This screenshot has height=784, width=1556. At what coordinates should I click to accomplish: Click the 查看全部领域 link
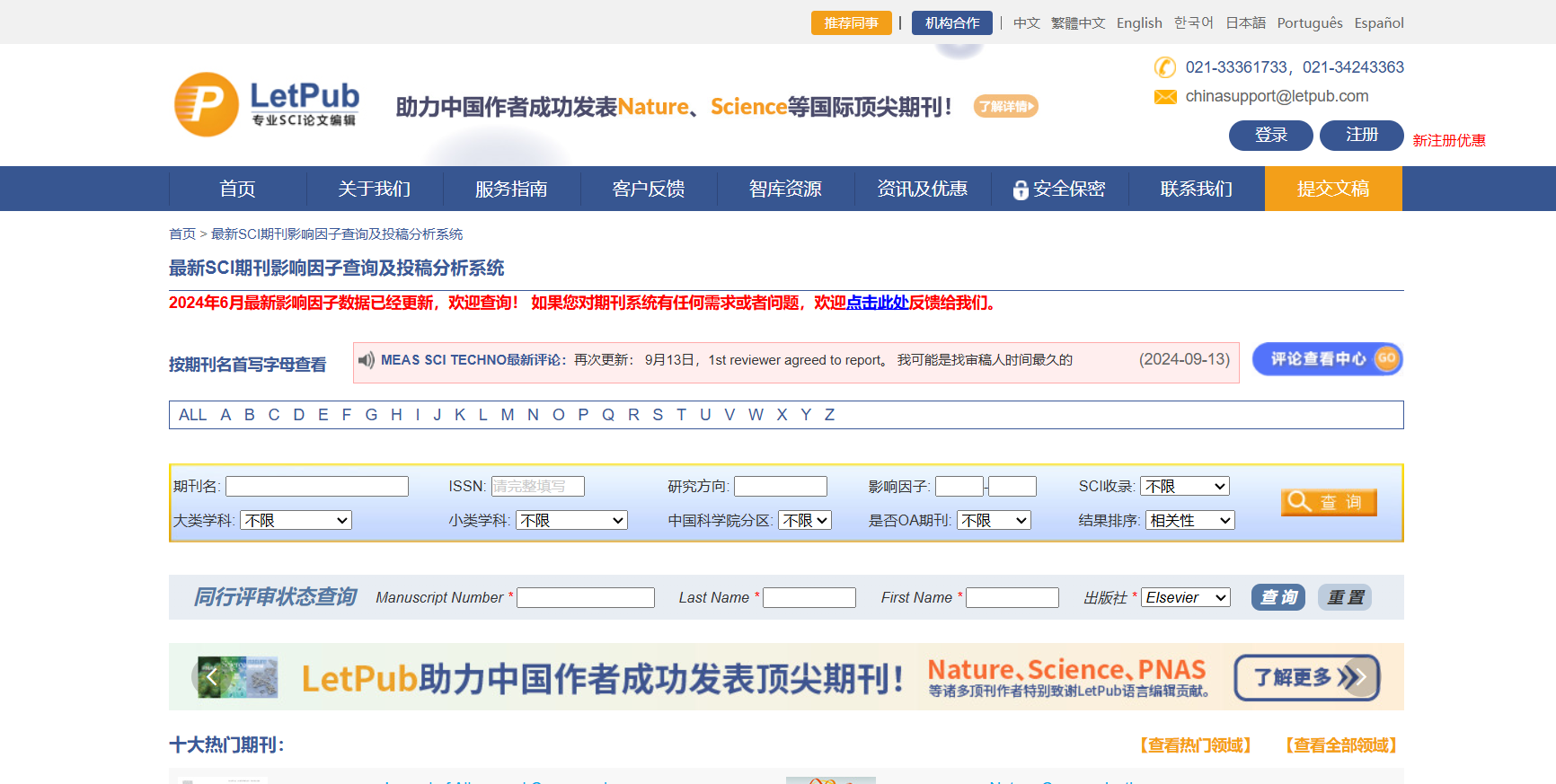[1340, 745]
